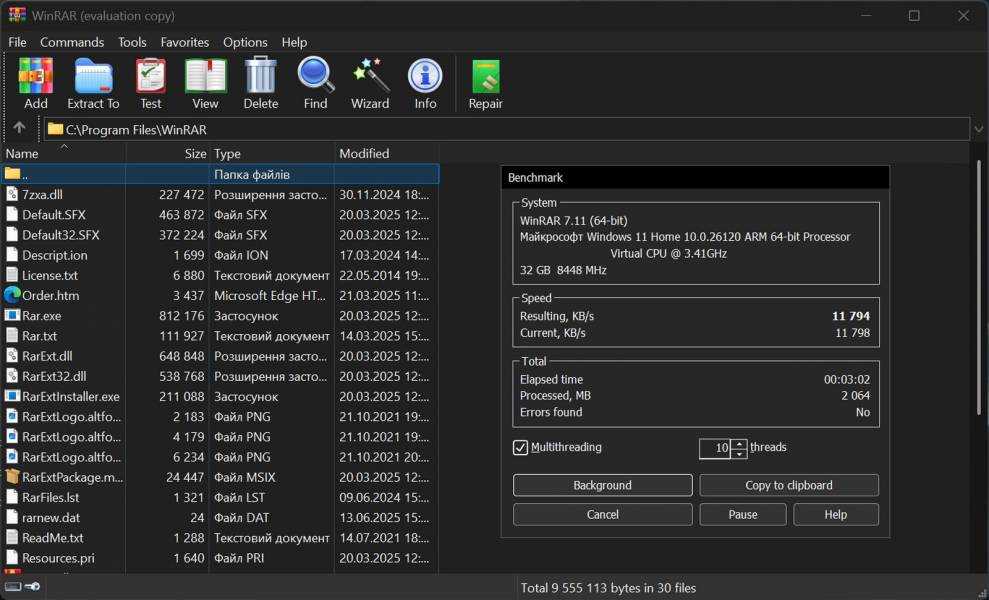Screen dimensions: 989x600
Task: Click the Resulting KB/s value 11 794
Action: (x=851, y=316)
